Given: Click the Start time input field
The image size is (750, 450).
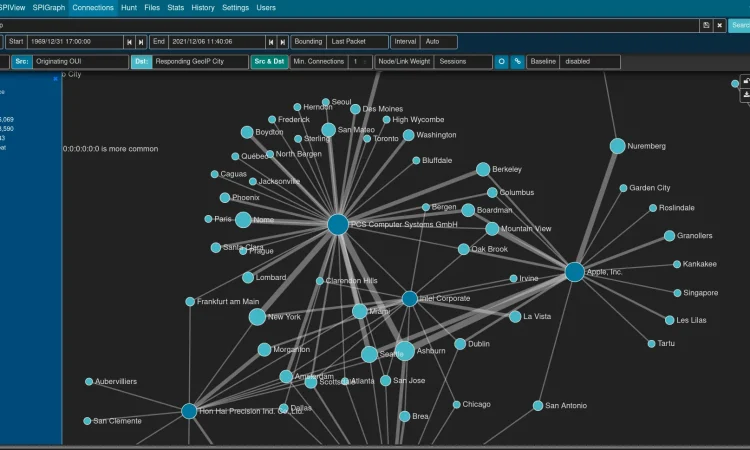Looking at the screenshot, I should point(75,42).
